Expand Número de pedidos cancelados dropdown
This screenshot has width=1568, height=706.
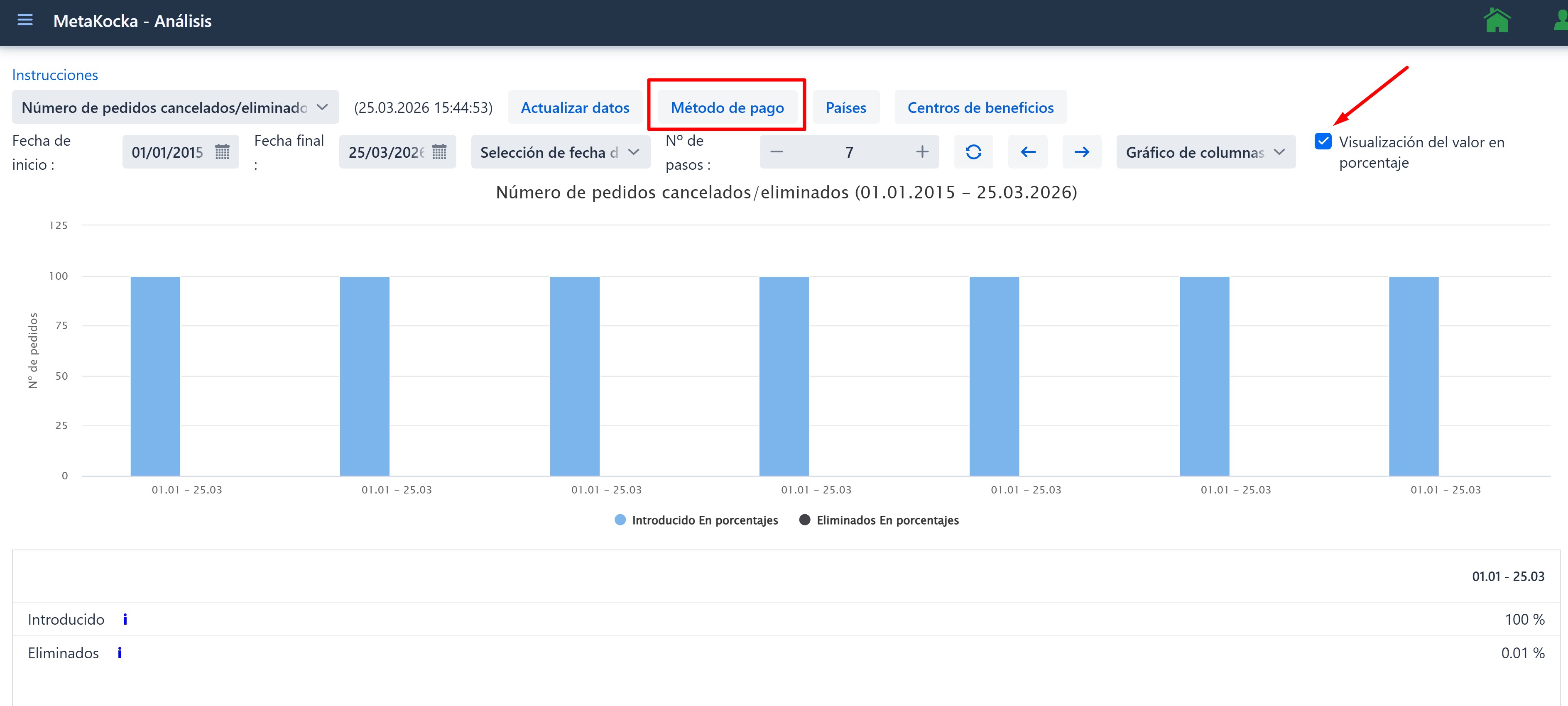click(175, 108)
